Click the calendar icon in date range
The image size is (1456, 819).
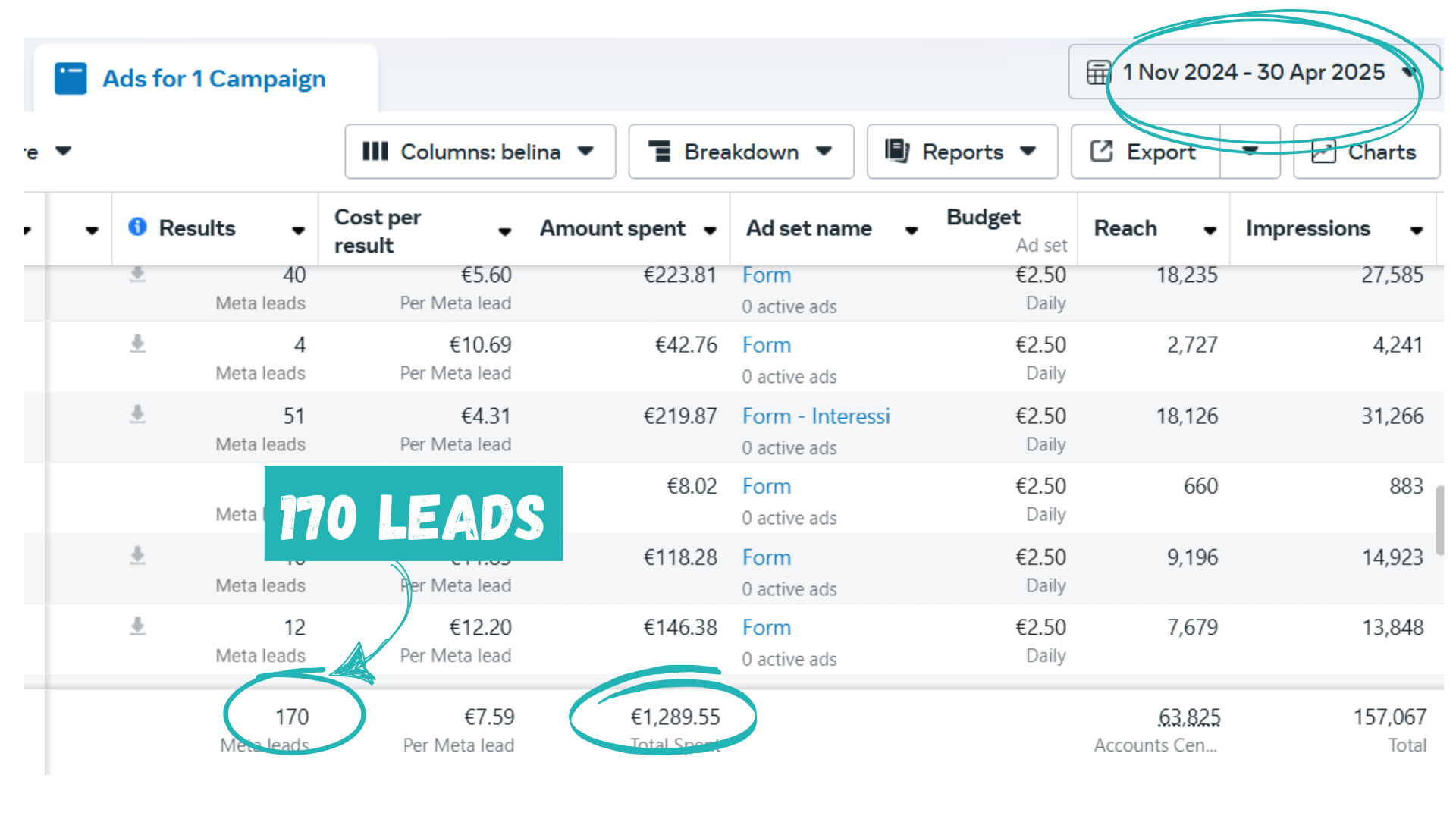[x=1098, y=73]
